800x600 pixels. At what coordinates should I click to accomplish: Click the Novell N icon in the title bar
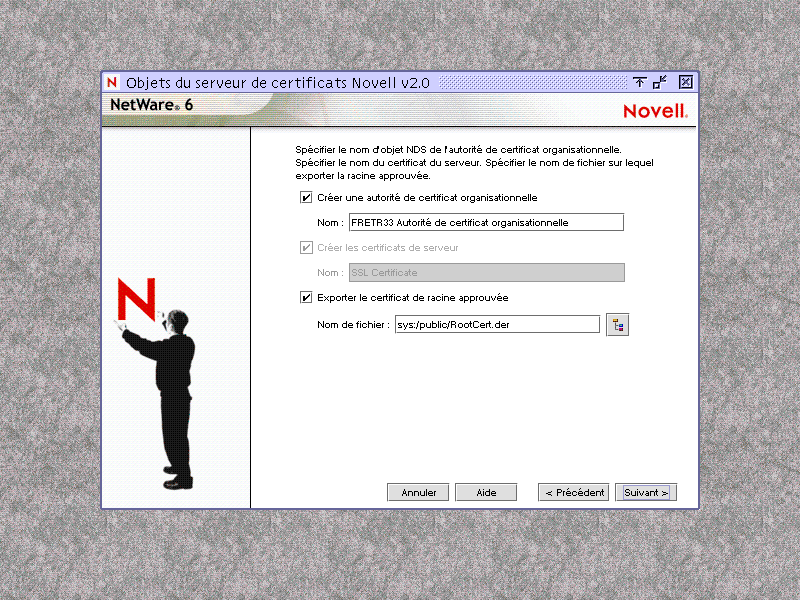[x=110, y=82]
